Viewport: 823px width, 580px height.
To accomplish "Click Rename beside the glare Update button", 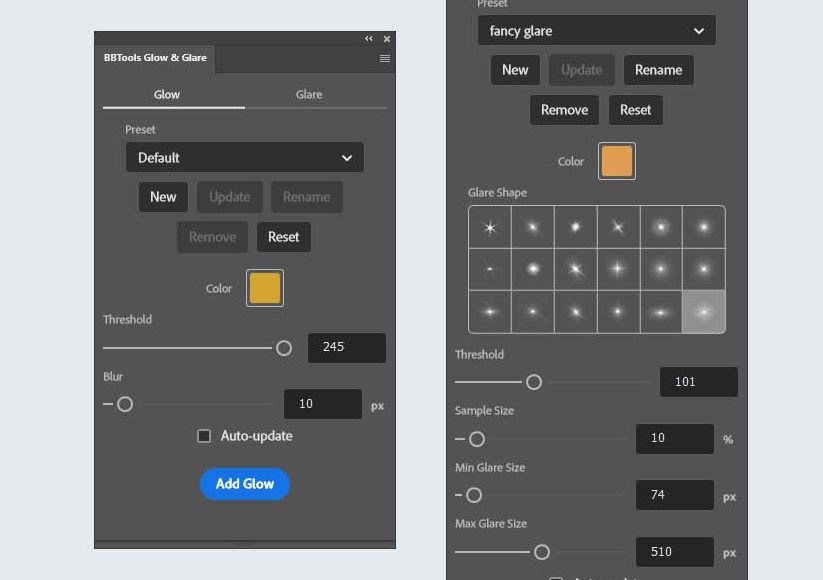I will pos(658,70).
